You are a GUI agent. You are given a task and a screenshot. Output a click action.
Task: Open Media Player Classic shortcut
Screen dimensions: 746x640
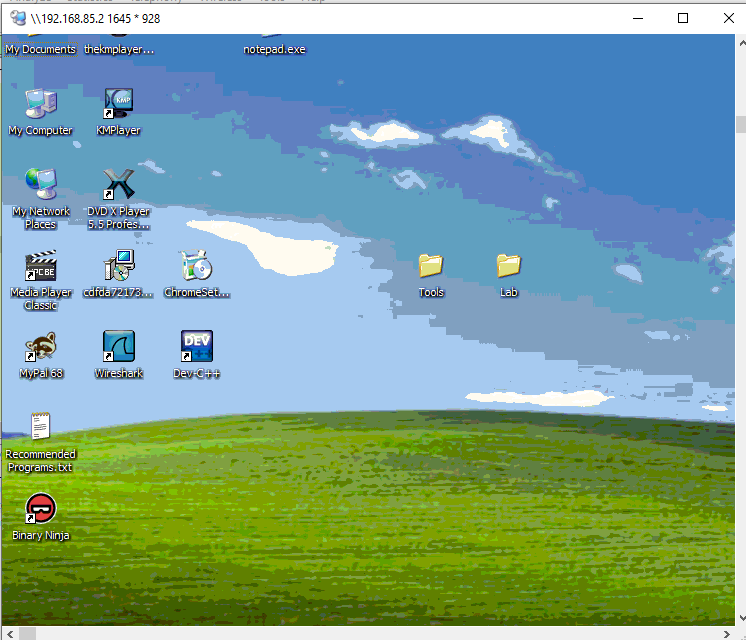(40, 266)
